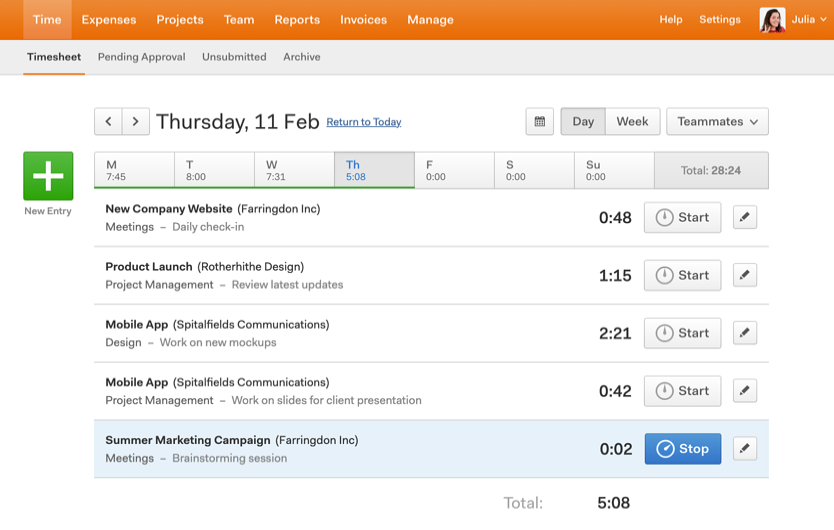Click the Return to Today link
This screenshot has height=530, width=834.
coord(364,122)
